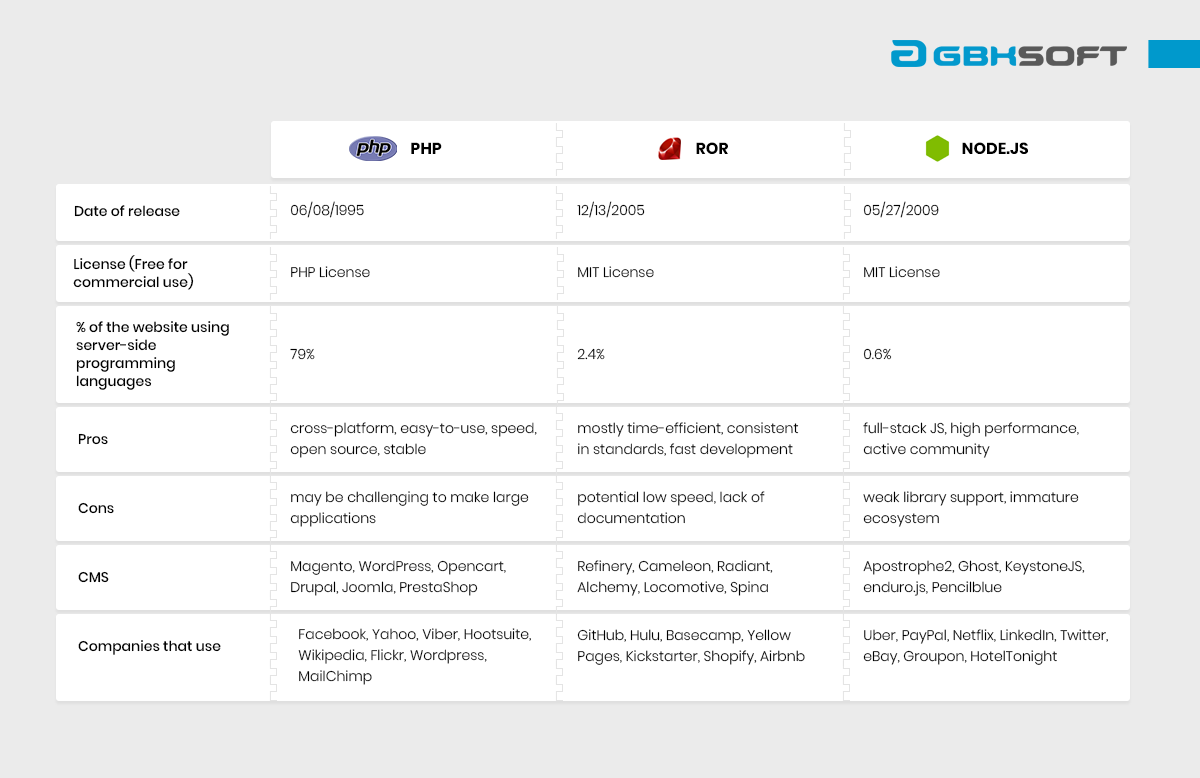Click the blue rectangle beside GBKSOFT logo
Viewport: 1200px width, 778px height.
(1174, 54)
